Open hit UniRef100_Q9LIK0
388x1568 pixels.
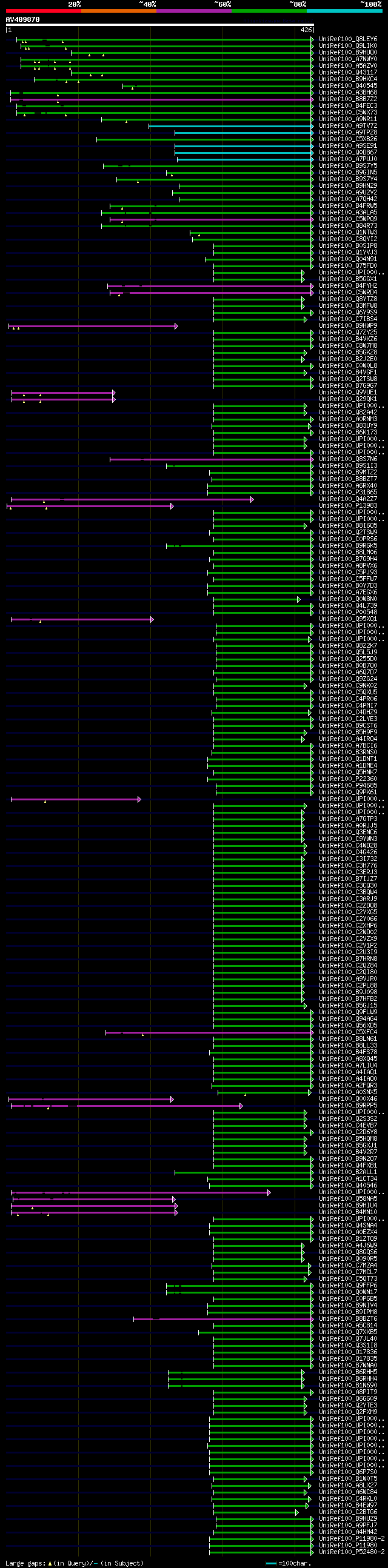[348, 46]
